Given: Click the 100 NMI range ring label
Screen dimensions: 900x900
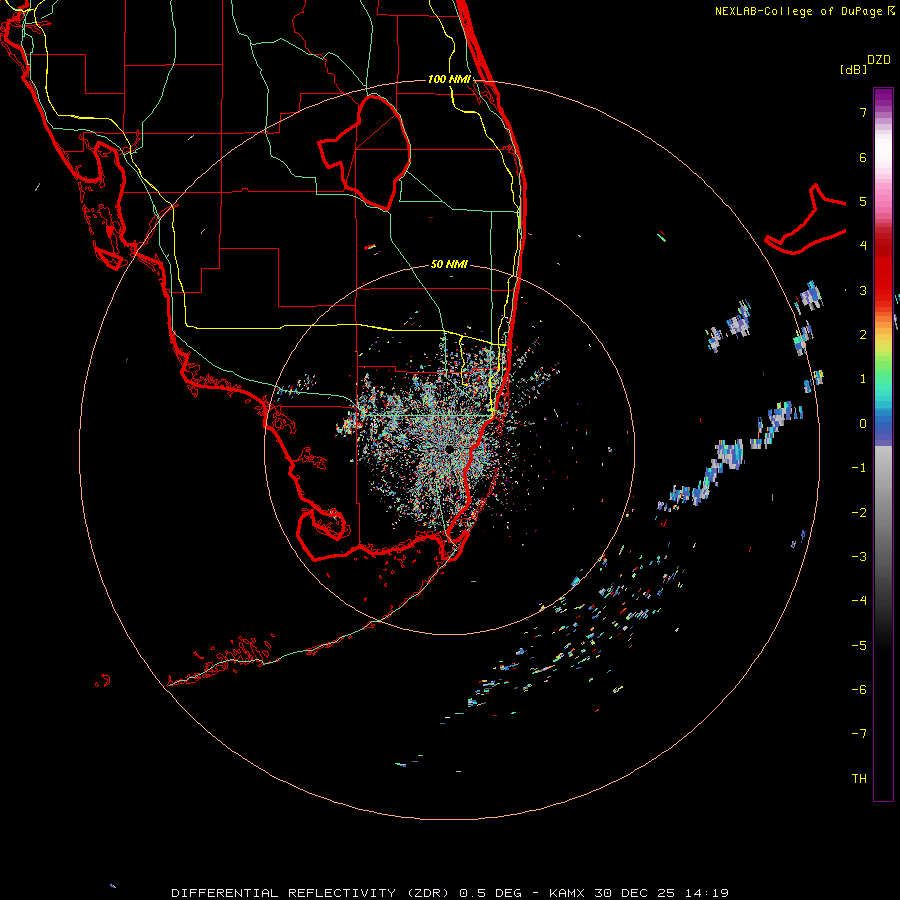Looking at the screenshot, I should [x=449, y=79].
